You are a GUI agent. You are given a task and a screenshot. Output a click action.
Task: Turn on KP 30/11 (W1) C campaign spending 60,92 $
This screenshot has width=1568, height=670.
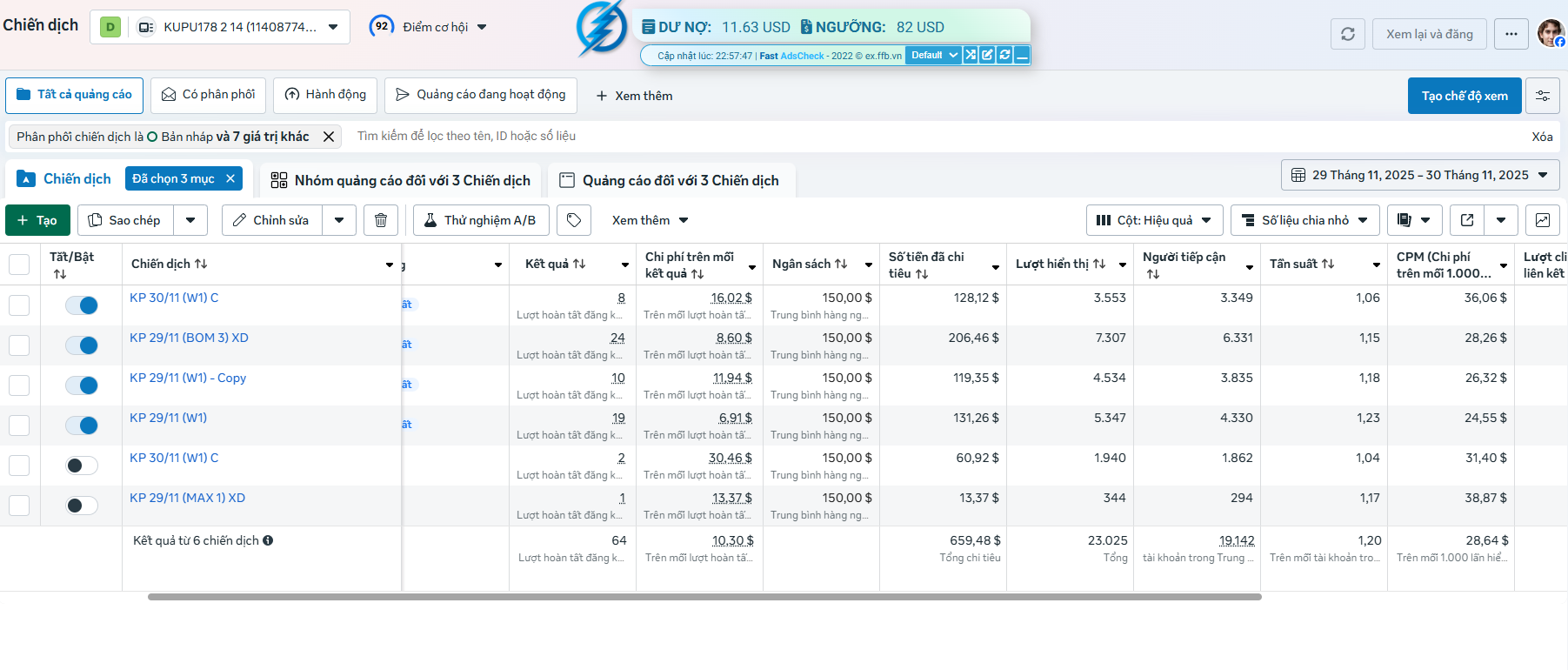[x=82, y=466]
